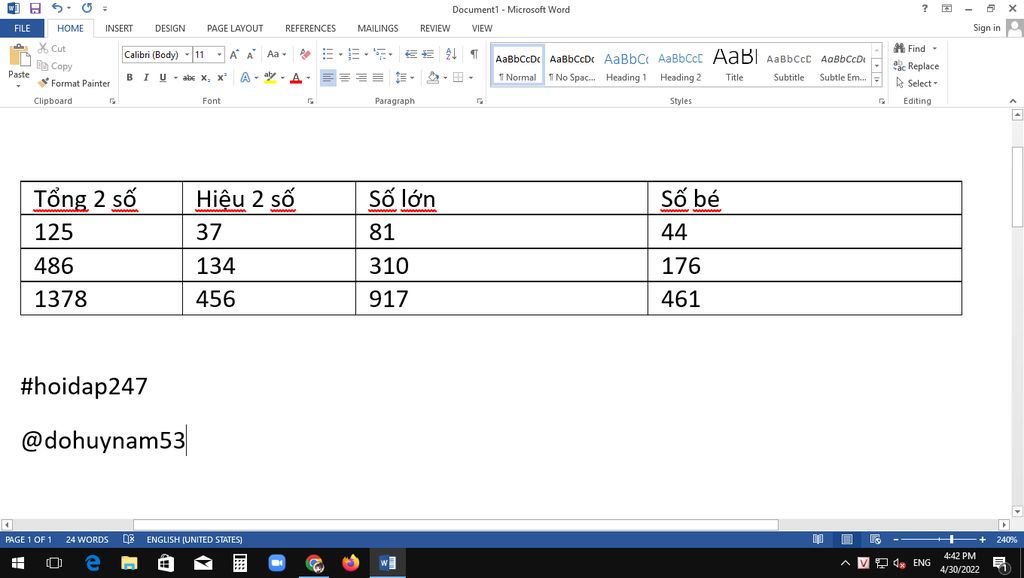Screen dimensions: 1024x578
Task: Open Calculator from the taskbar
Action: (x=240, y=562)
